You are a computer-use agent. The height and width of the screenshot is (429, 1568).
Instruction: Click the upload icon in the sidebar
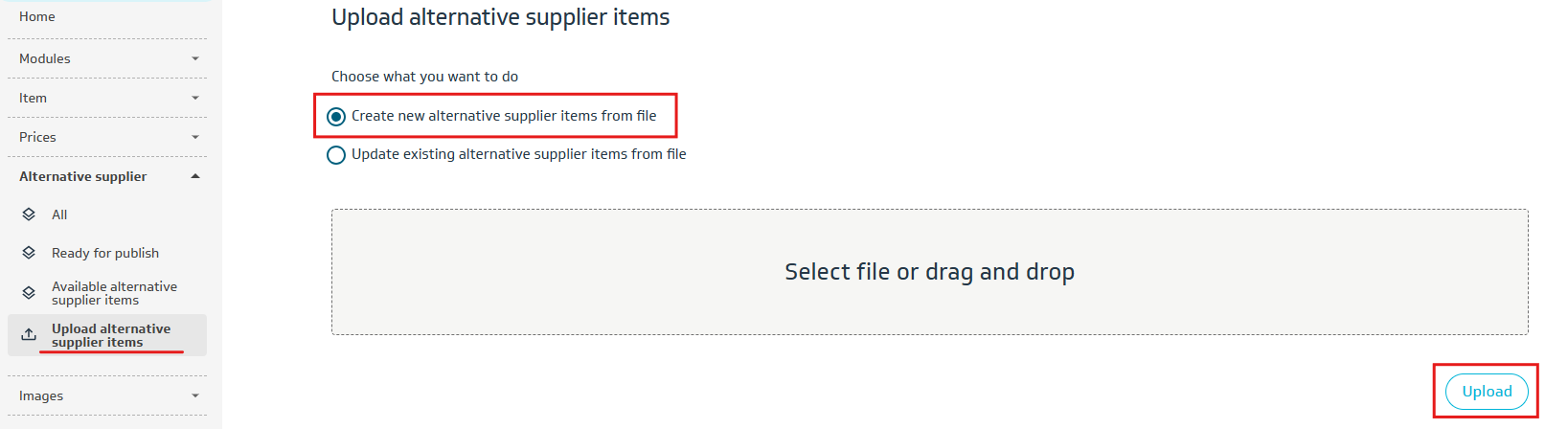29,335
